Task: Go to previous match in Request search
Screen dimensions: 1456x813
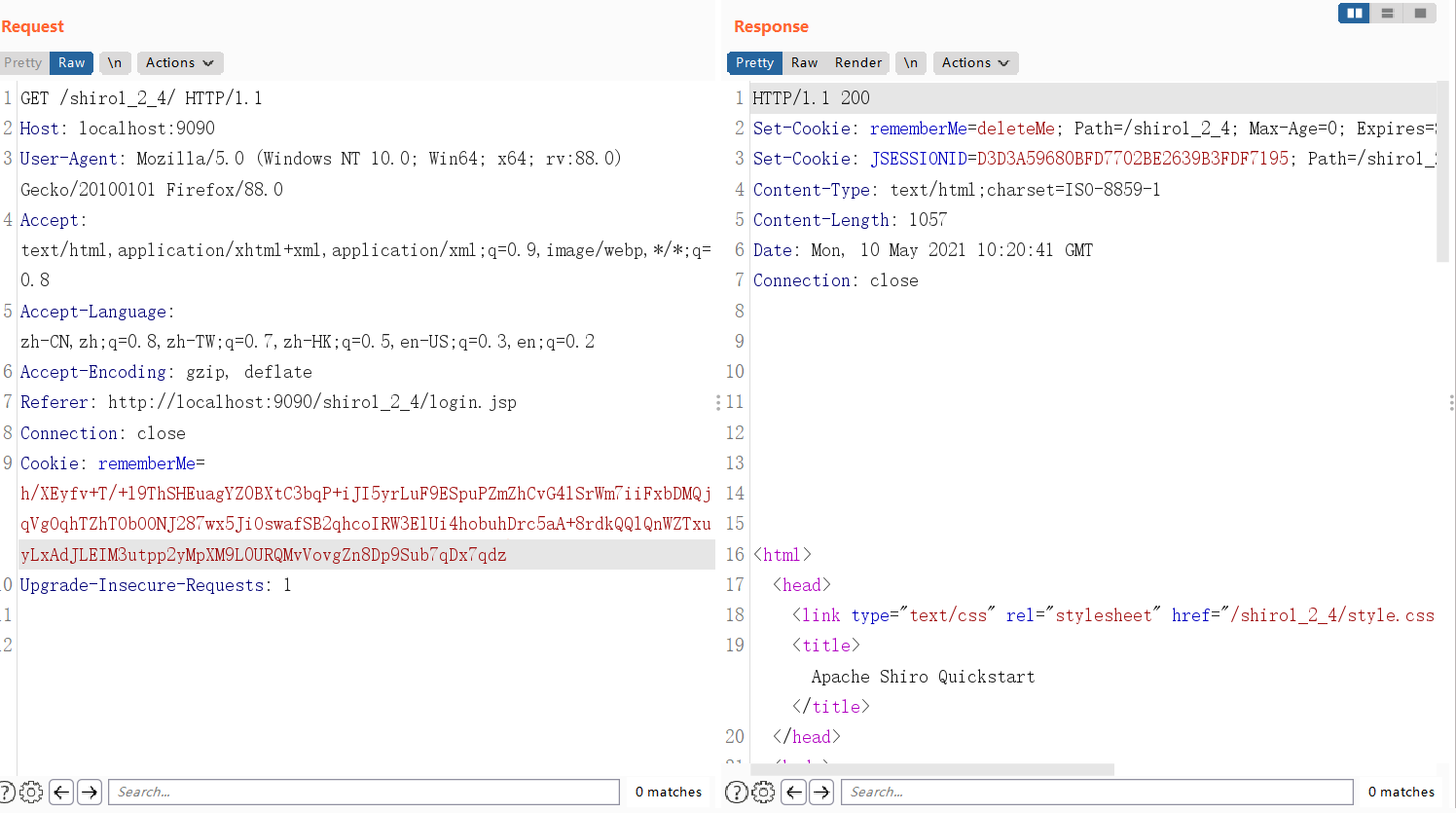Action: [x=61, y=792]
